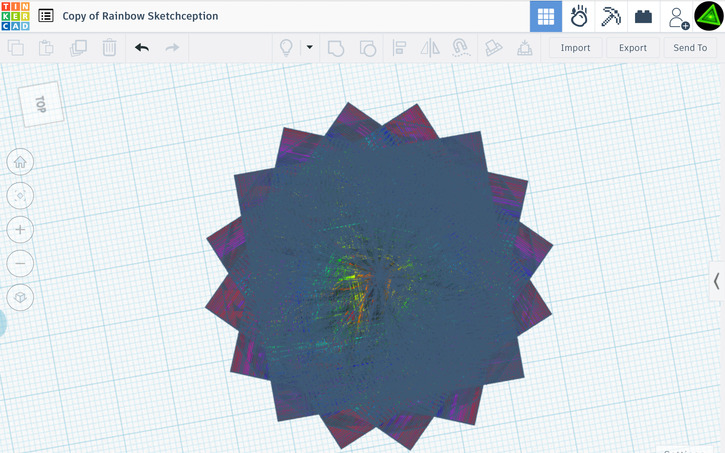
Task: Select the rainbow sketch star shape
Action: coord(379,276)
